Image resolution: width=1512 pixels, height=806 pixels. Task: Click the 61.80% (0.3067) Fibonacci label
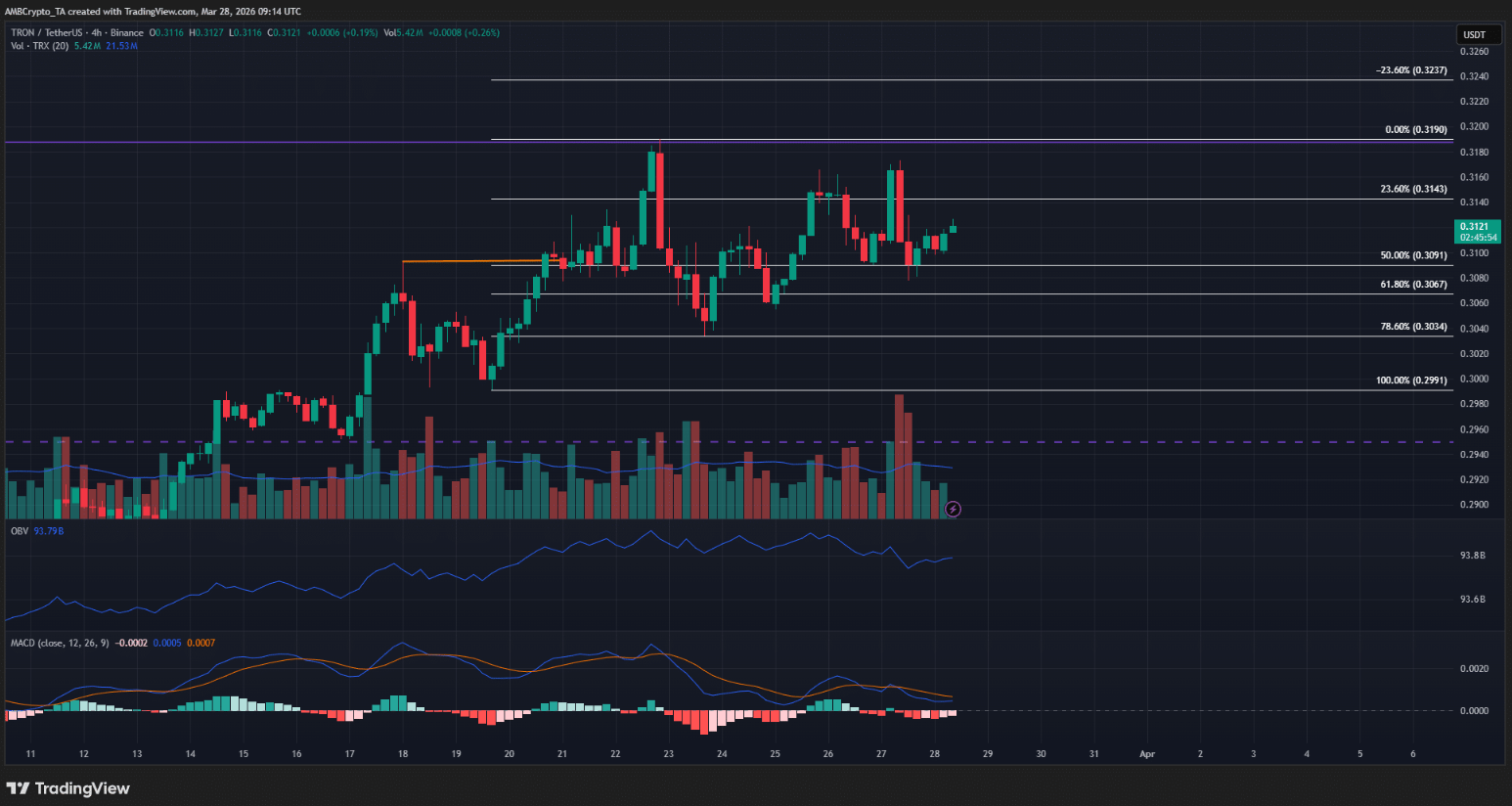pyautogui.click(x=1413, y=285)
